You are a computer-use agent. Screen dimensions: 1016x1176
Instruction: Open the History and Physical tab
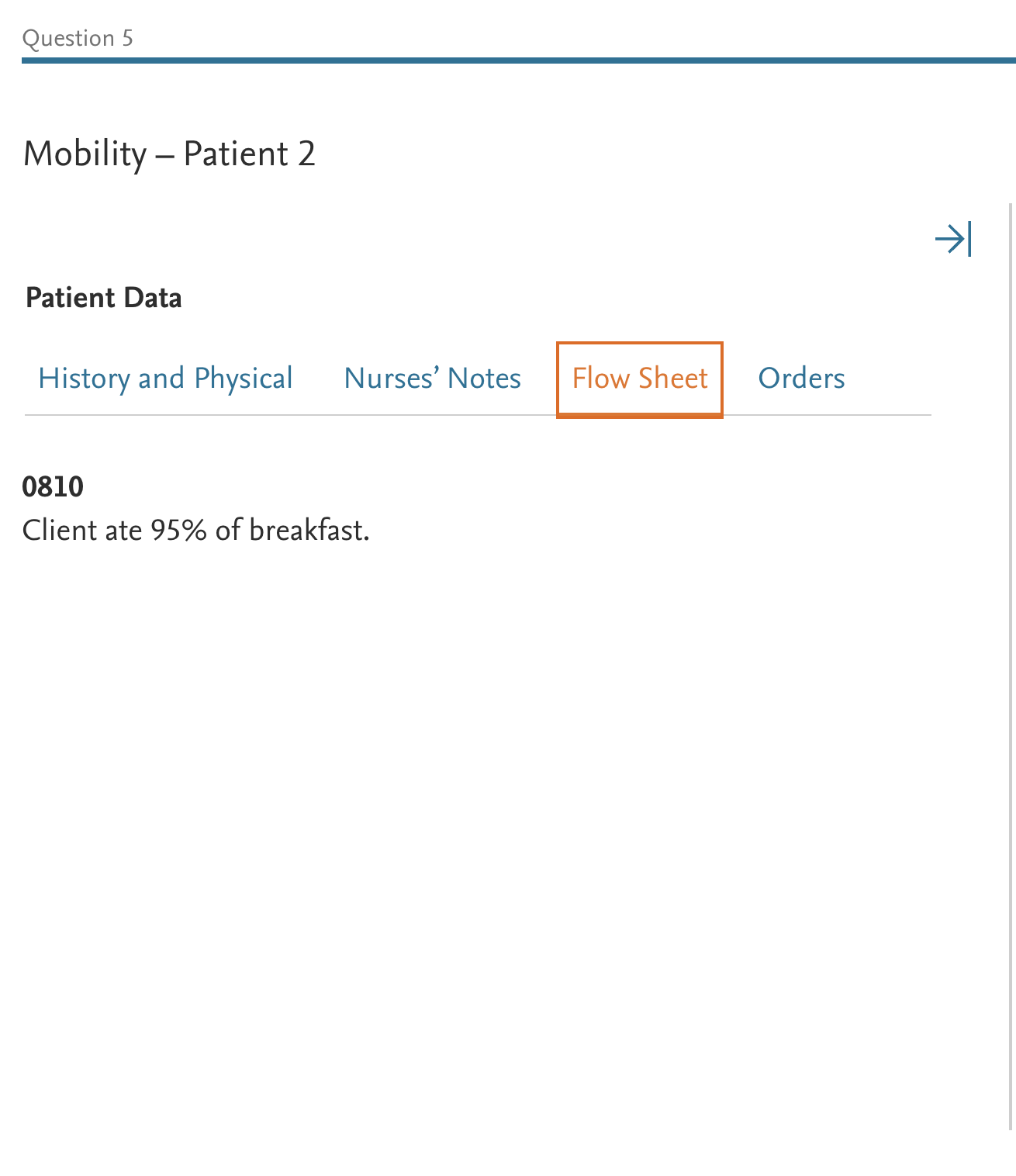point(165,379)
